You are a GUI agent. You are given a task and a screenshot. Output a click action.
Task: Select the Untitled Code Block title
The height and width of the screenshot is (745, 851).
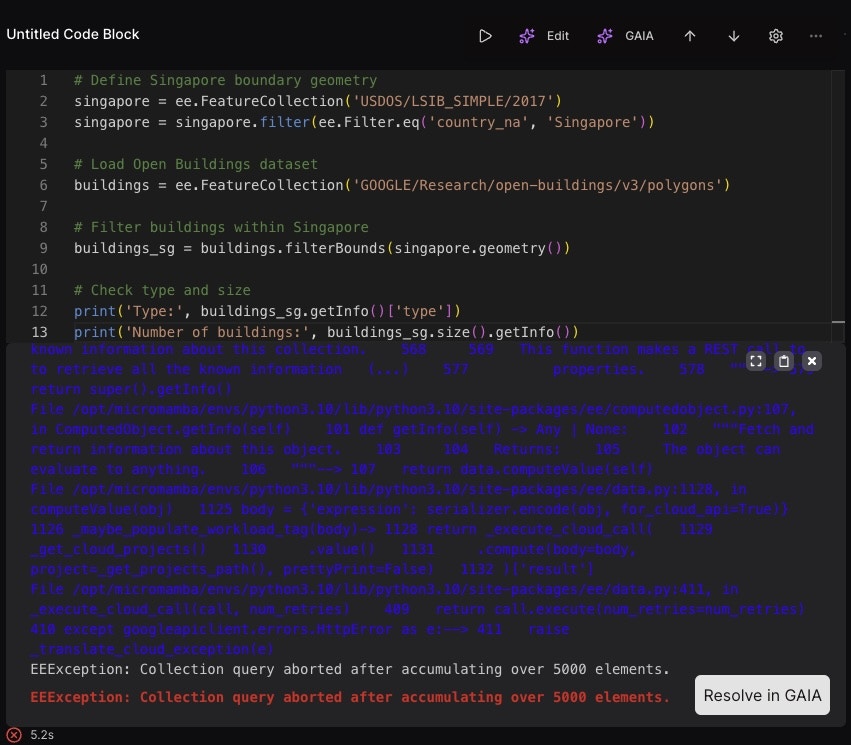point(73,34)
